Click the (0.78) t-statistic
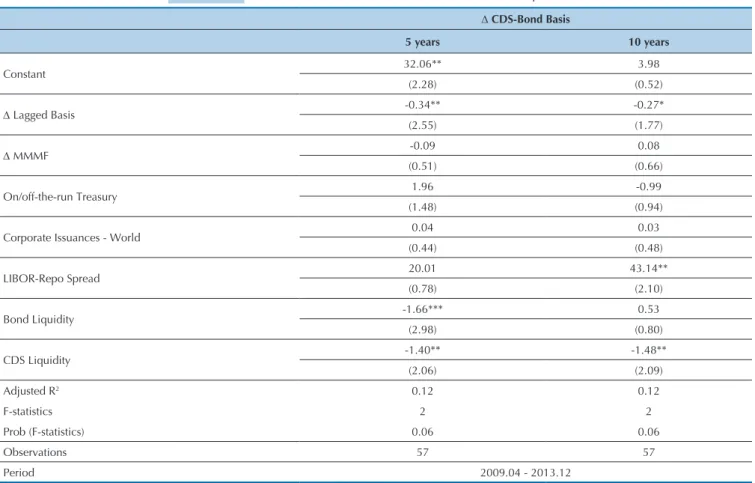Screen dimensions: 755x483 [x=422, y=289]
